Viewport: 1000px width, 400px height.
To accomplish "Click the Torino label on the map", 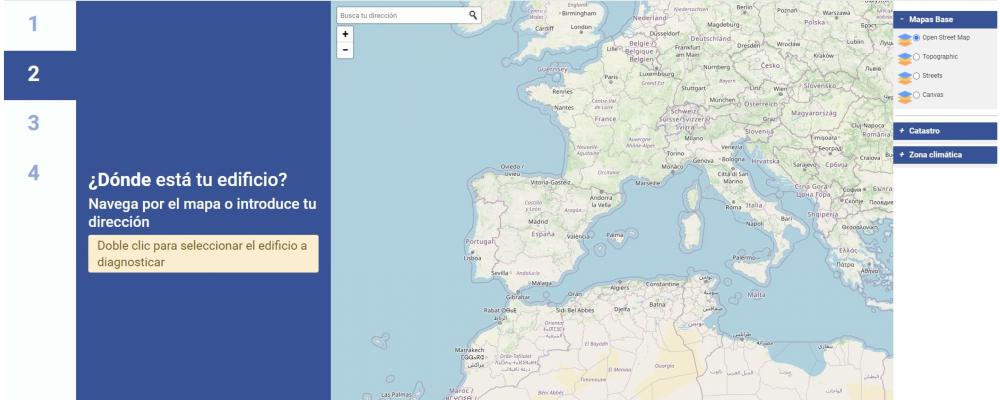I will (x=675, y=154).
